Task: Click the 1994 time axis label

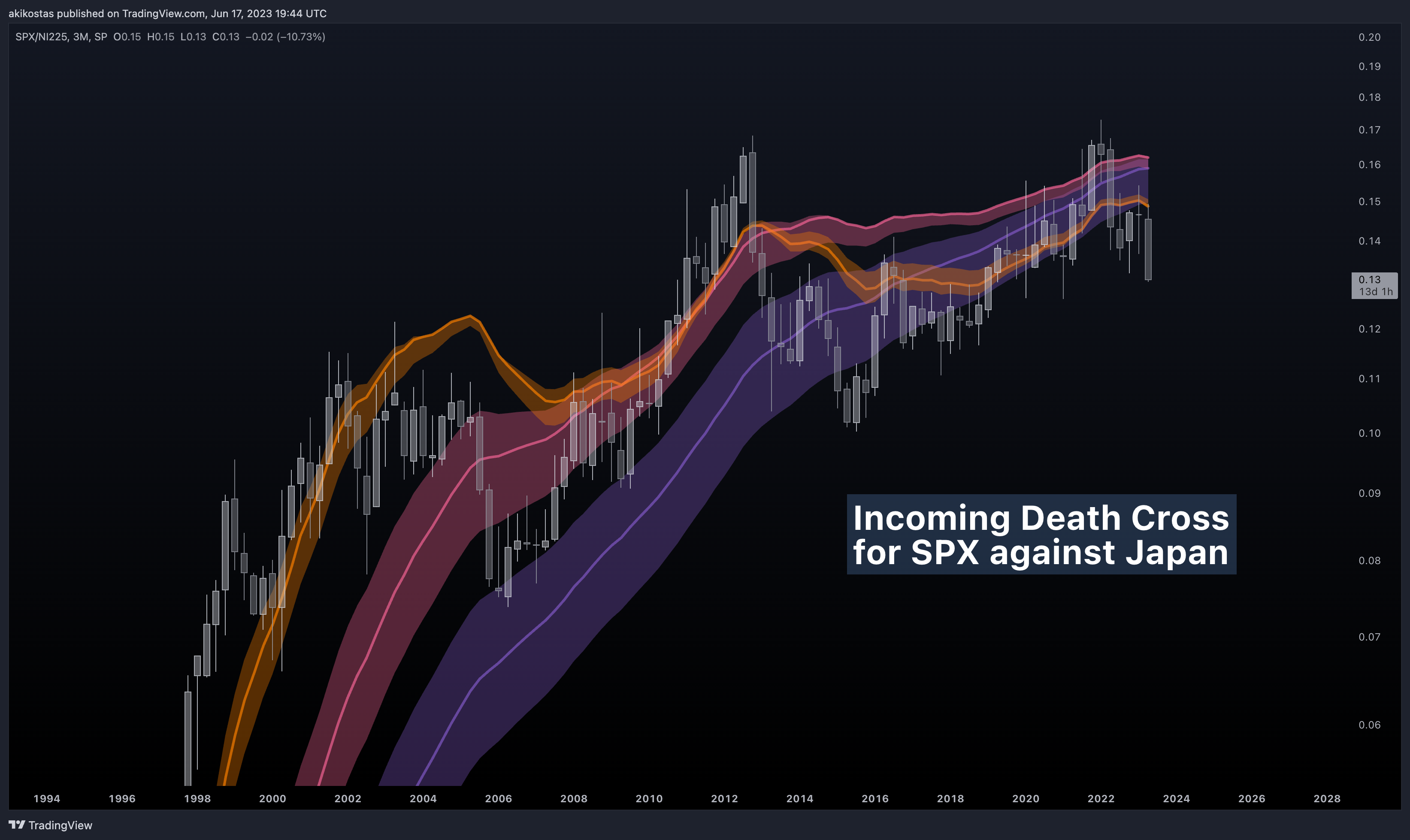Action: (x=46, y=799)
